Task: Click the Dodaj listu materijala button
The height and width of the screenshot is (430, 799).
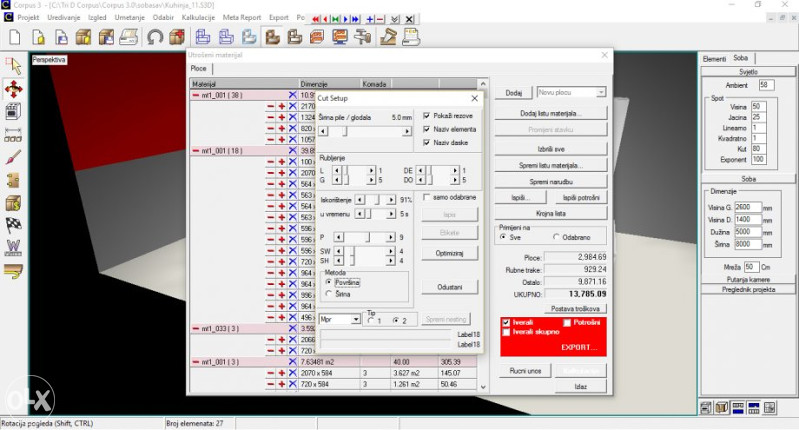Action: pyautogui.click(x=551, y=114)
